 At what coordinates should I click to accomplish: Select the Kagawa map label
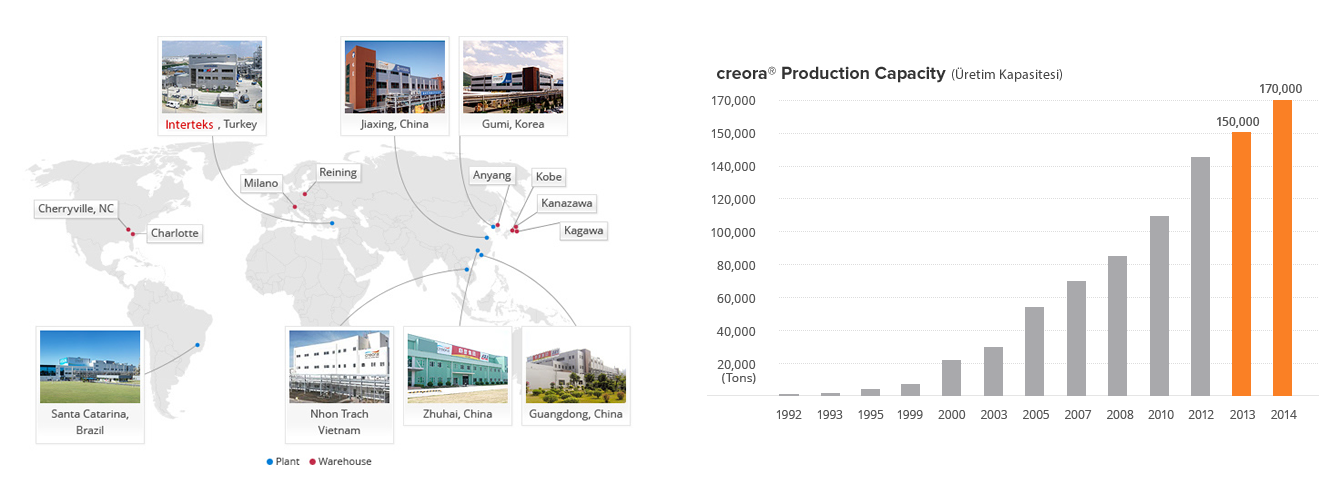pos(584,230)
